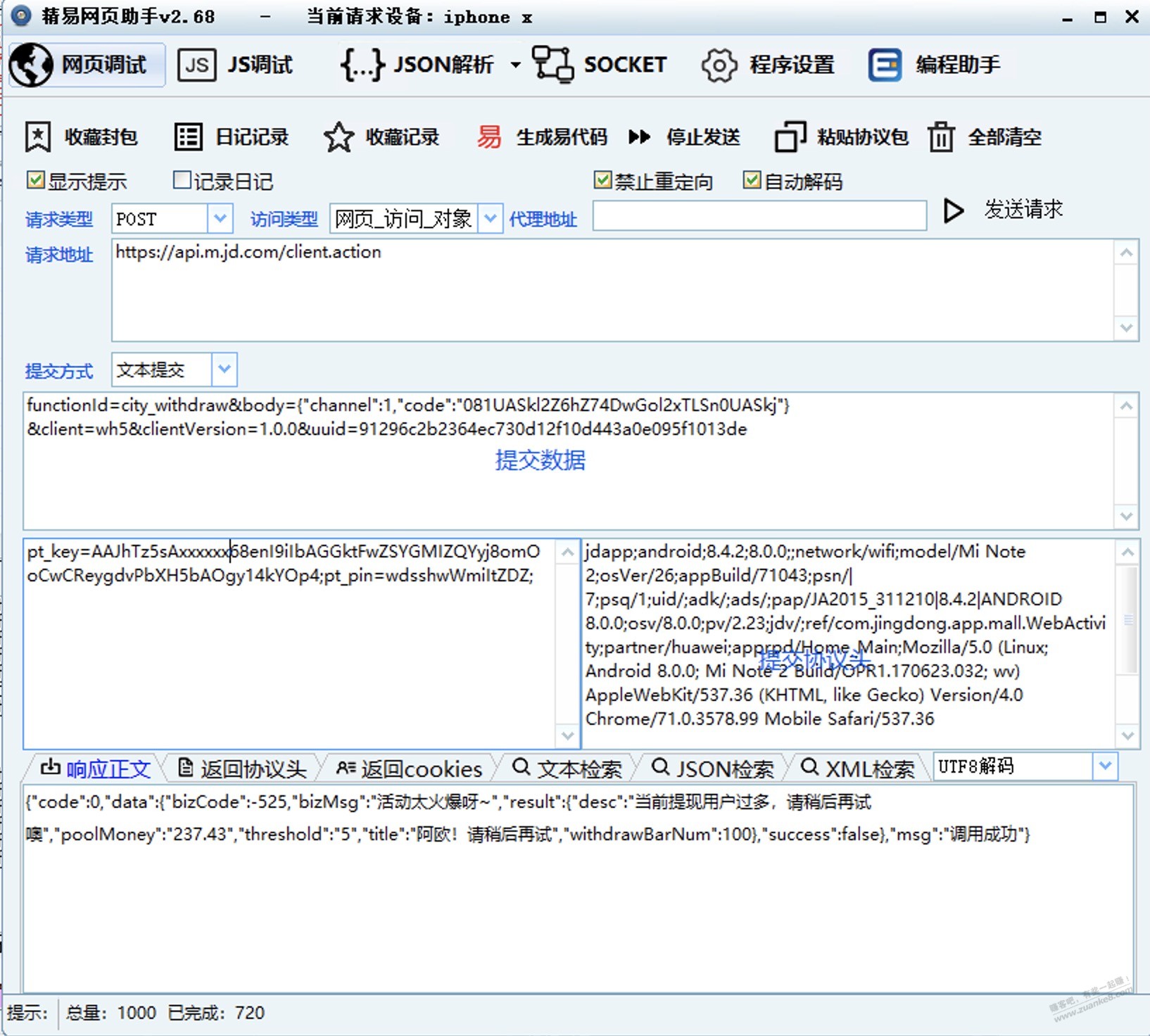Click the 收藏封包 bookmark icon
Image resolution: width=1150 pixels, height=1036 pixels.
coord(38,137)
